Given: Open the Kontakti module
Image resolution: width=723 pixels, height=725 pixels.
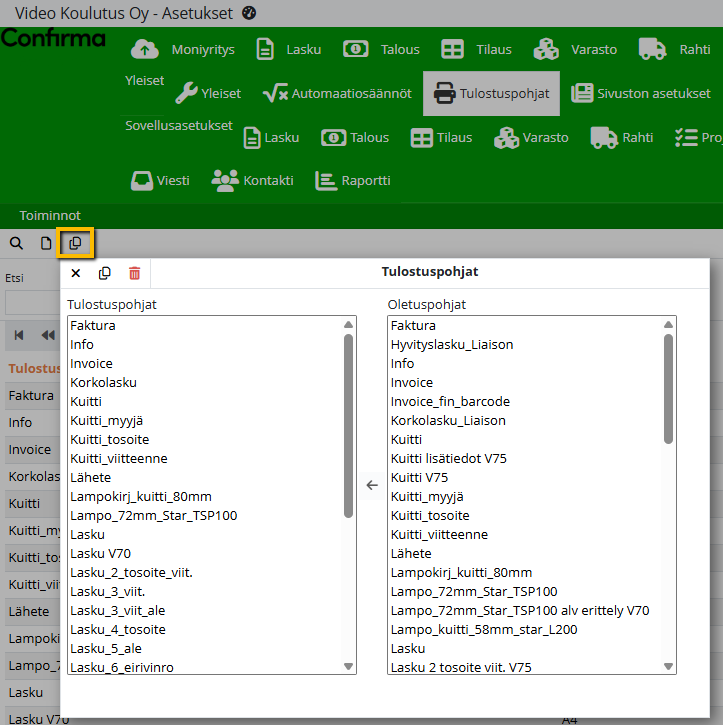Looking at the screenshot, I should click(253, 181).
